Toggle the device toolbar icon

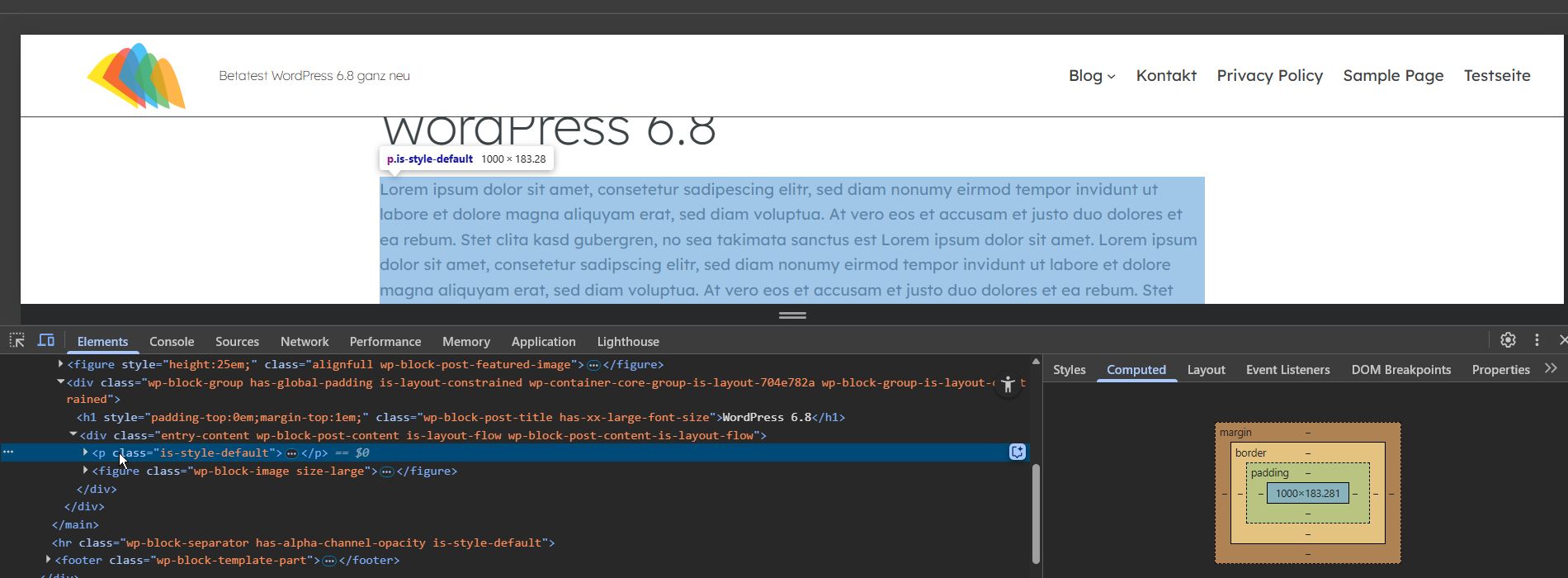tap(46, 340)
